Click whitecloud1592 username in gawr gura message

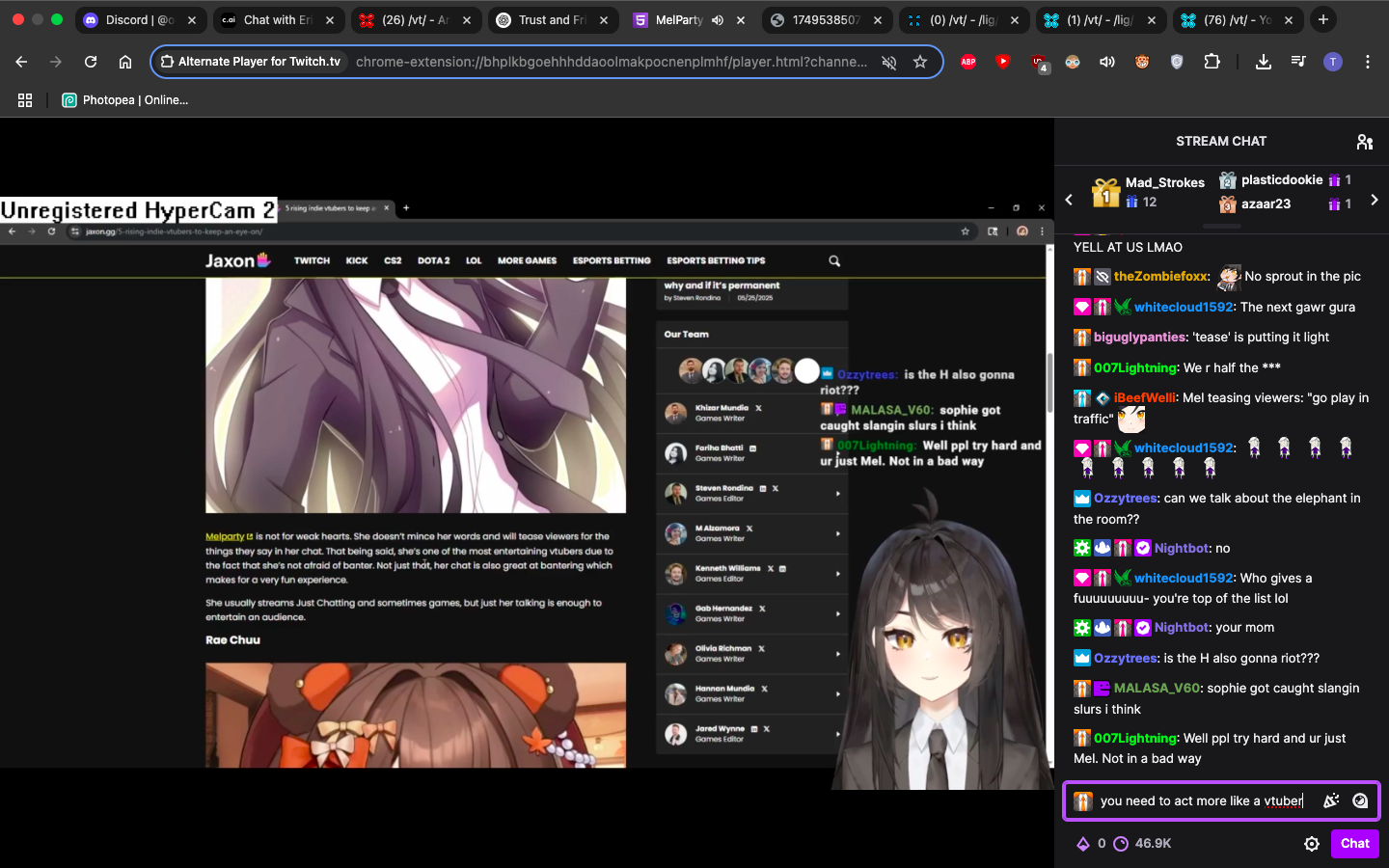click(x=1184, y=307)
